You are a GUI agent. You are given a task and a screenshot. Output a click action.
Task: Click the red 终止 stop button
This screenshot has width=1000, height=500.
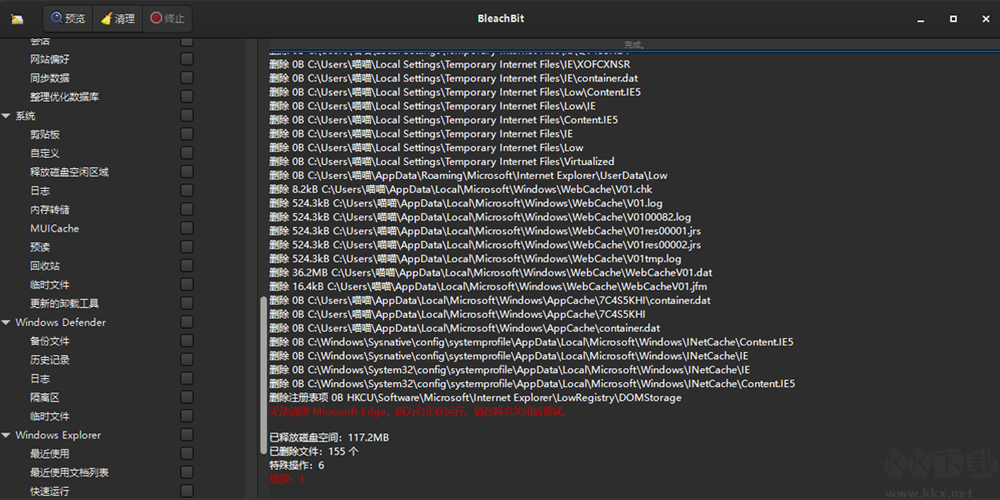pos(167,18)
